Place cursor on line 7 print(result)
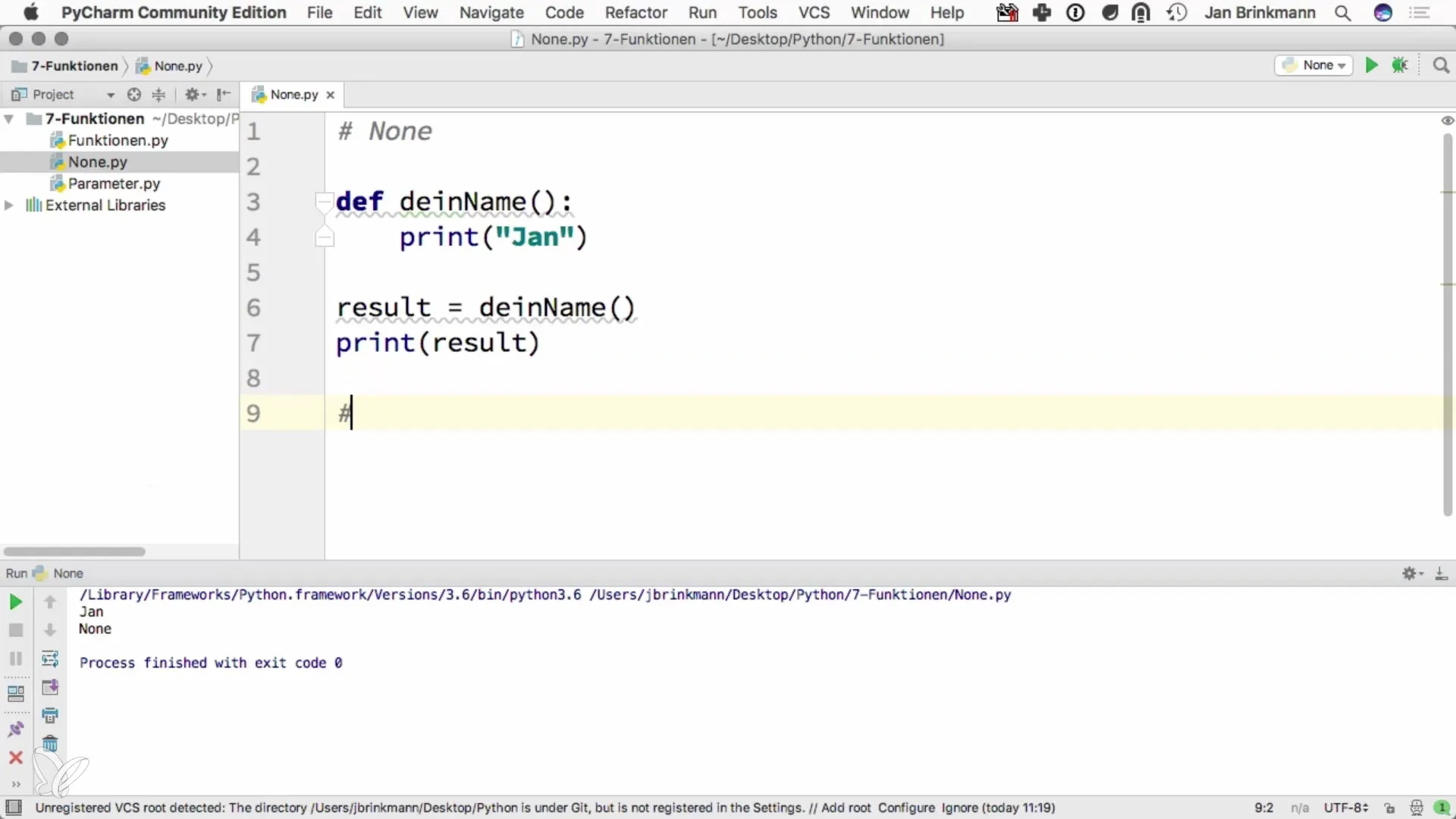Viewport: 1456px width, 819px height. point(438,344)
